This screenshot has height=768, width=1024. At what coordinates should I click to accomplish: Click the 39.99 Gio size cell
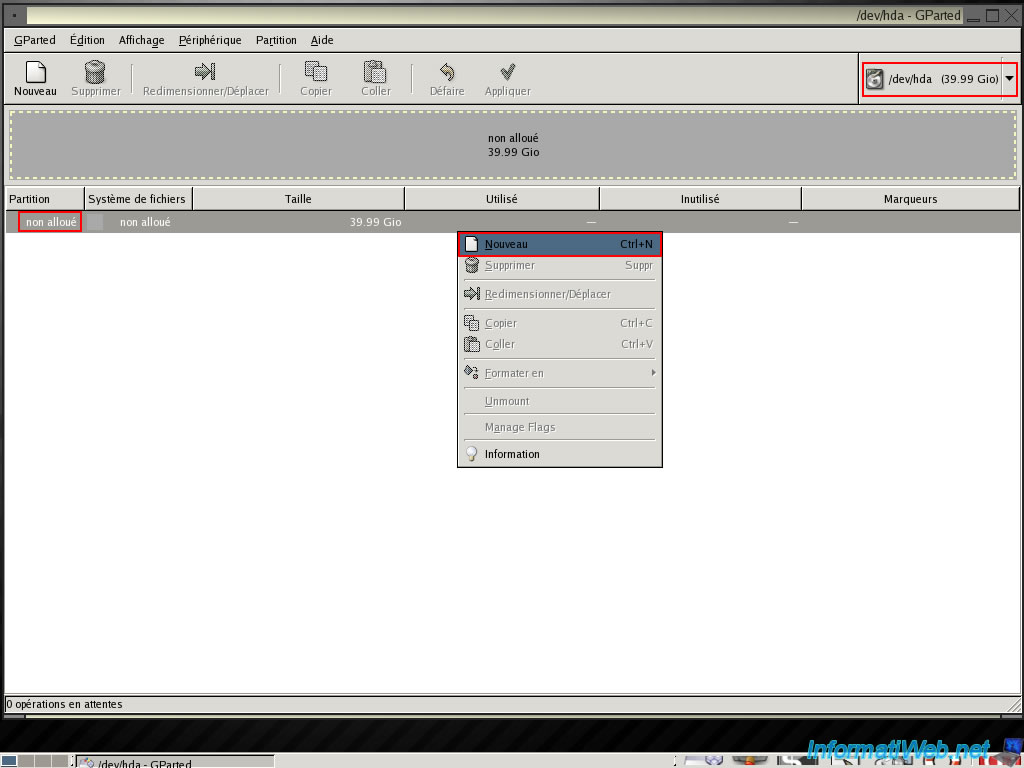(x=376, y=222)
